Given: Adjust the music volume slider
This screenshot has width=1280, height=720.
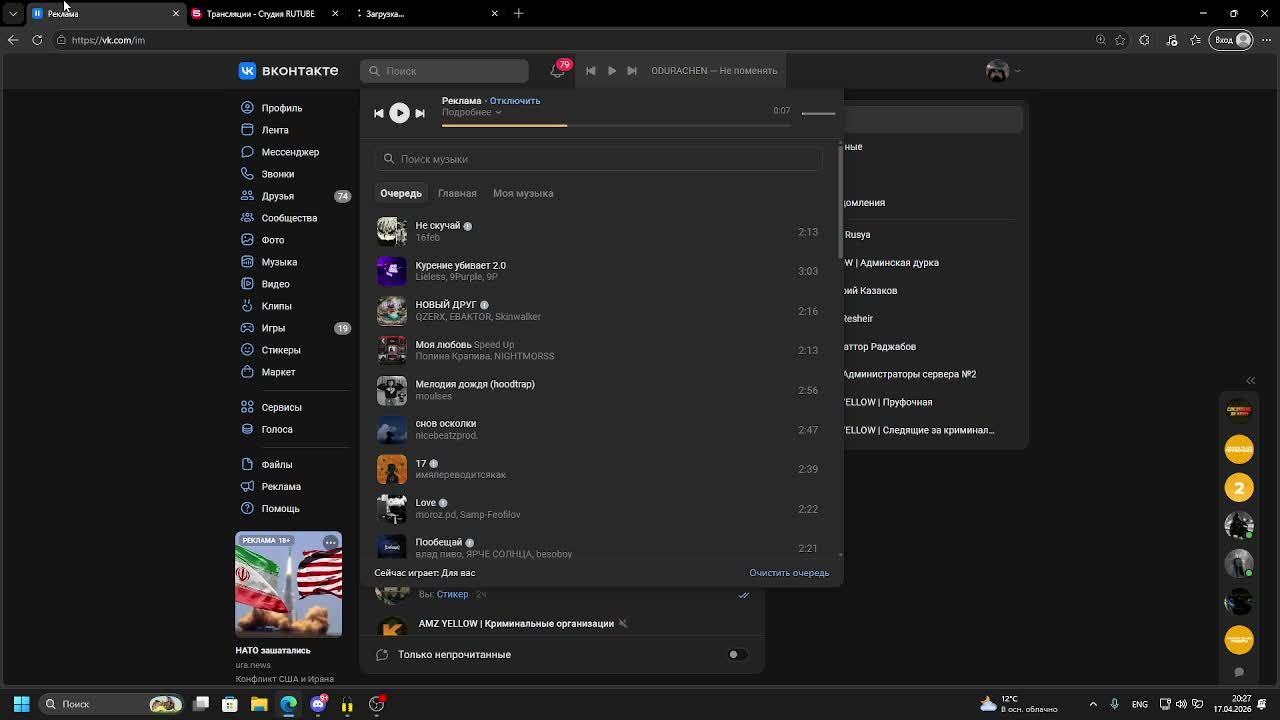Looking at the screenshot, I should [x=818, y=113].
